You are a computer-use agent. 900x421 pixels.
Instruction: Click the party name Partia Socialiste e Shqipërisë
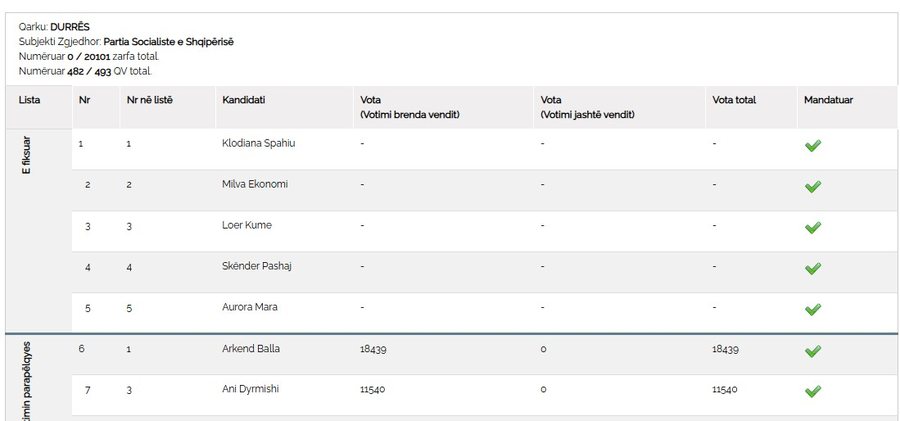click(x=169, y=42)
